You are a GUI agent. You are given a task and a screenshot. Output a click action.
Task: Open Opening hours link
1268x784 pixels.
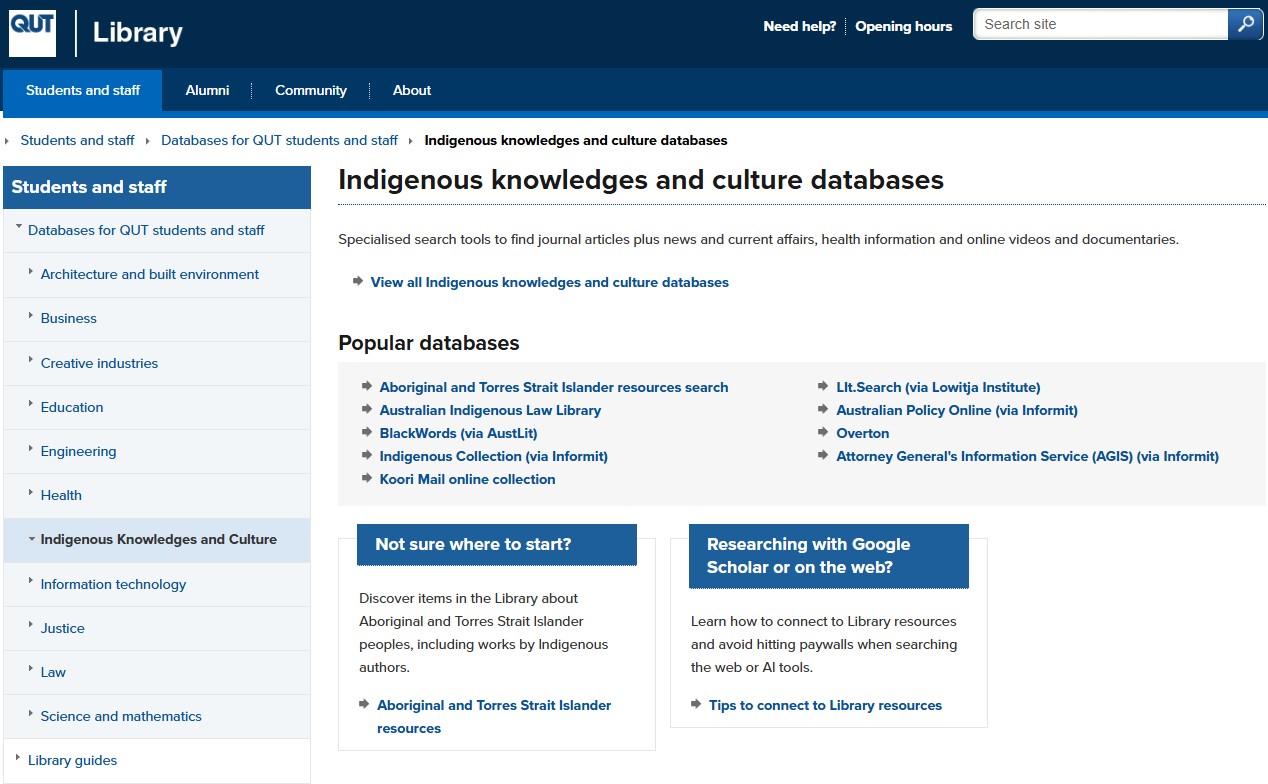(903, 27)
